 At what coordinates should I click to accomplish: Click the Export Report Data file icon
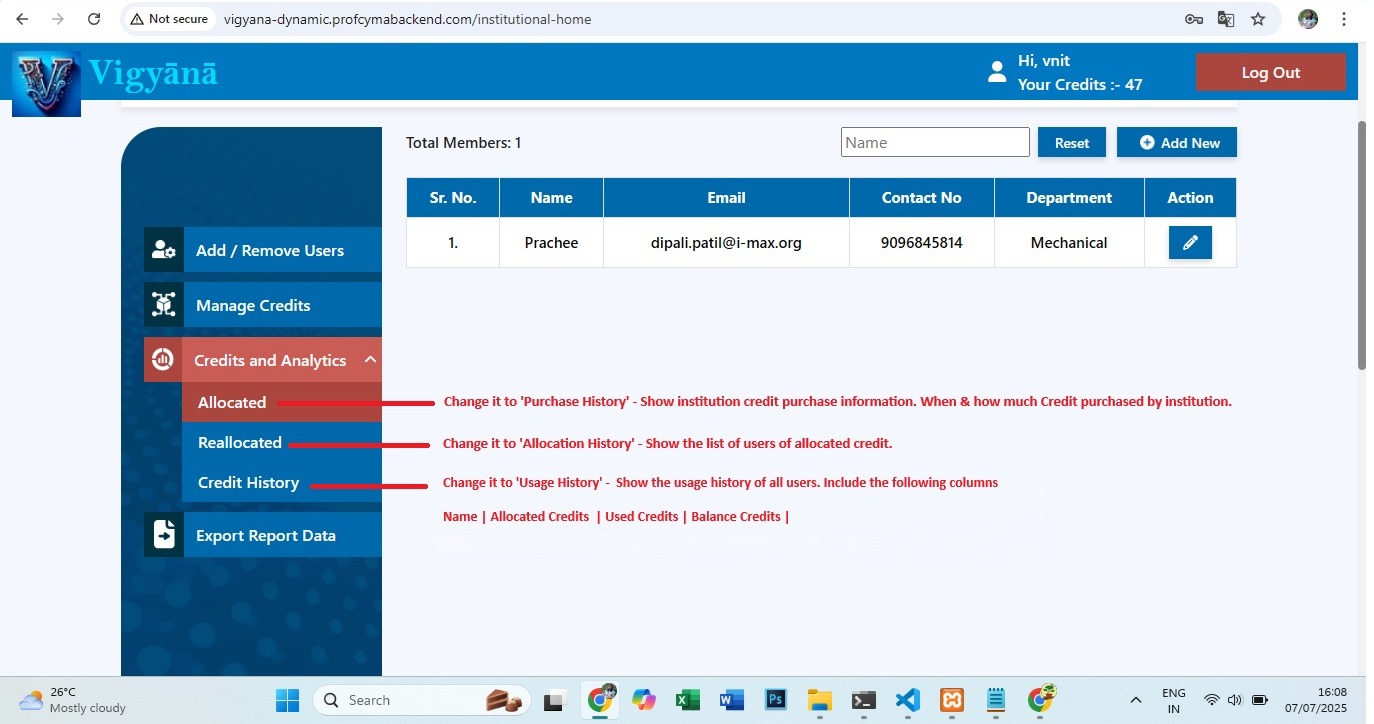tap(164, 535)
